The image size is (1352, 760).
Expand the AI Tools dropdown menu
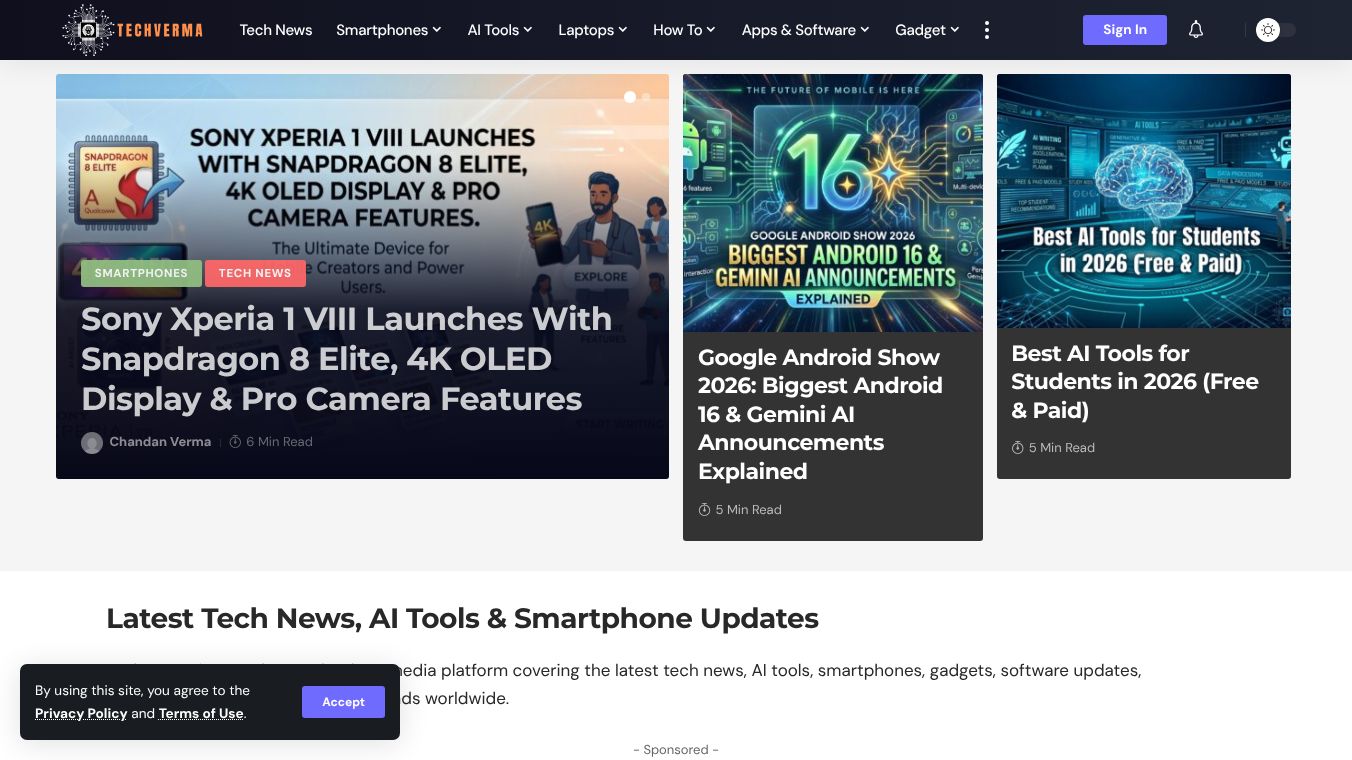(500, 30)
